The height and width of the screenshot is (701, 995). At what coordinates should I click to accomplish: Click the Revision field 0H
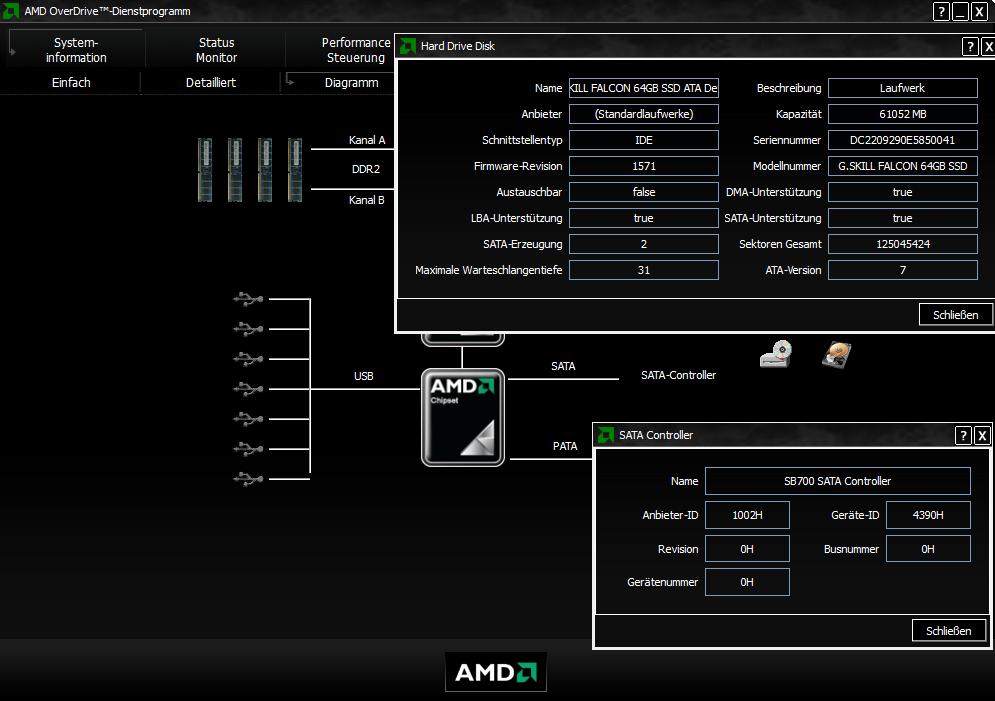[747, 549]
